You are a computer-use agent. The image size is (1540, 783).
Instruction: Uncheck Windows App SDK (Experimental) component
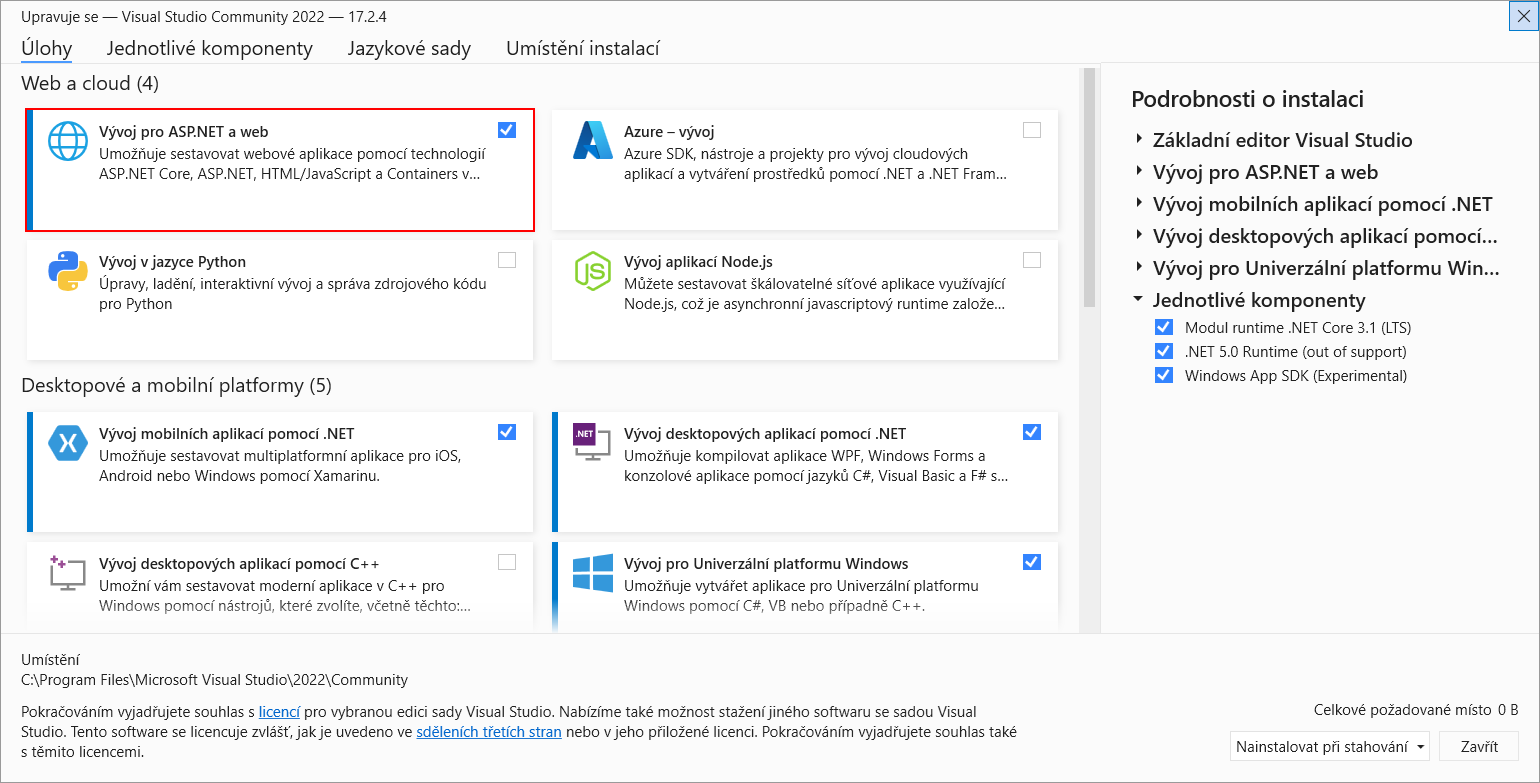click(x=1163, y=376)
